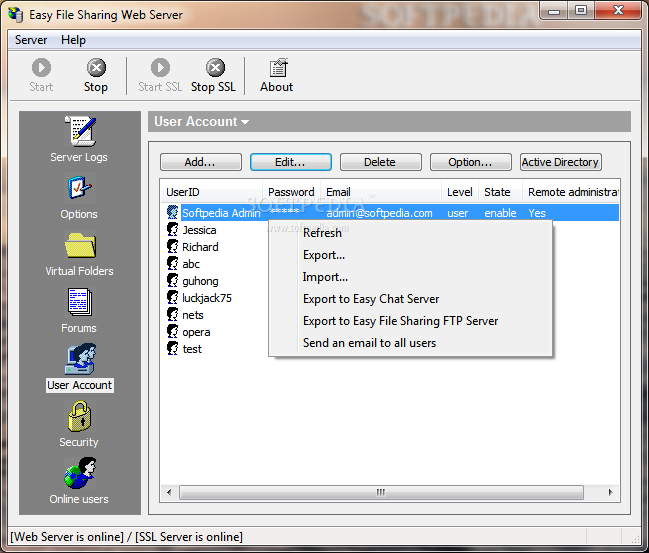Click the user icon beside guhong
This screenshot has width=649, height=553.
[173, 280]
